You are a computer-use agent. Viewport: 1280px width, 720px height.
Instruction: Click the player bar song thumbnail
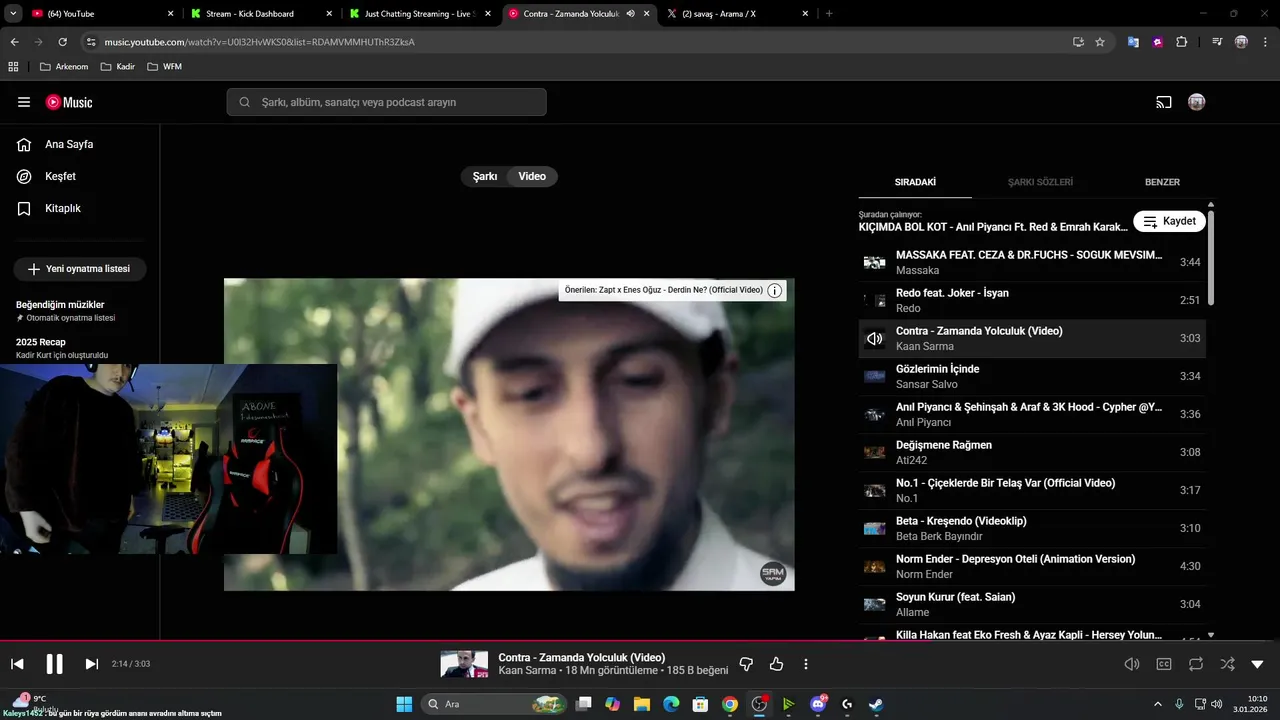point(463,664)
